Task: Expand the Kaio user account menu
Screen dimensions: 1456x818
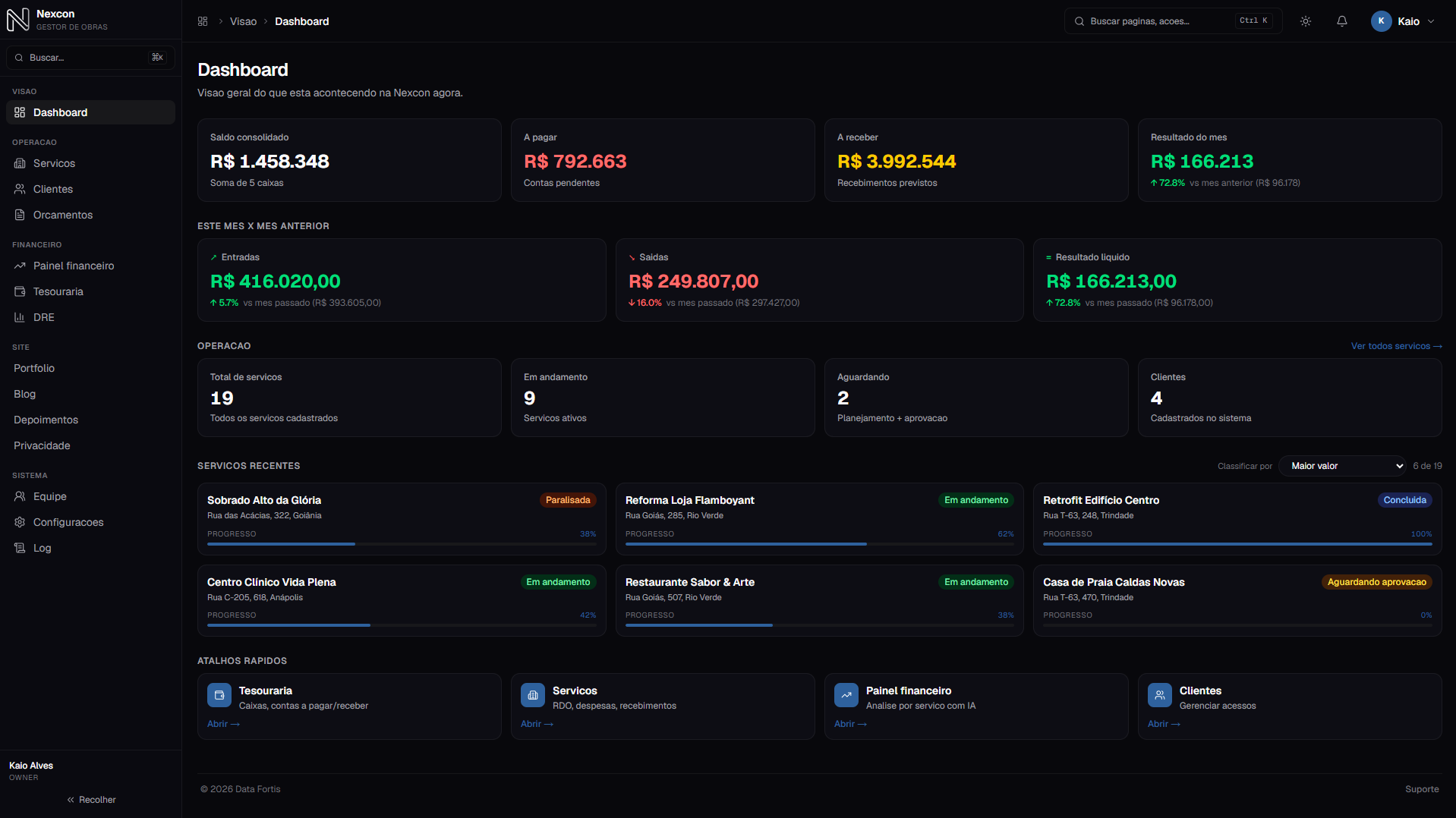Action: click(x=1403, y=21)
